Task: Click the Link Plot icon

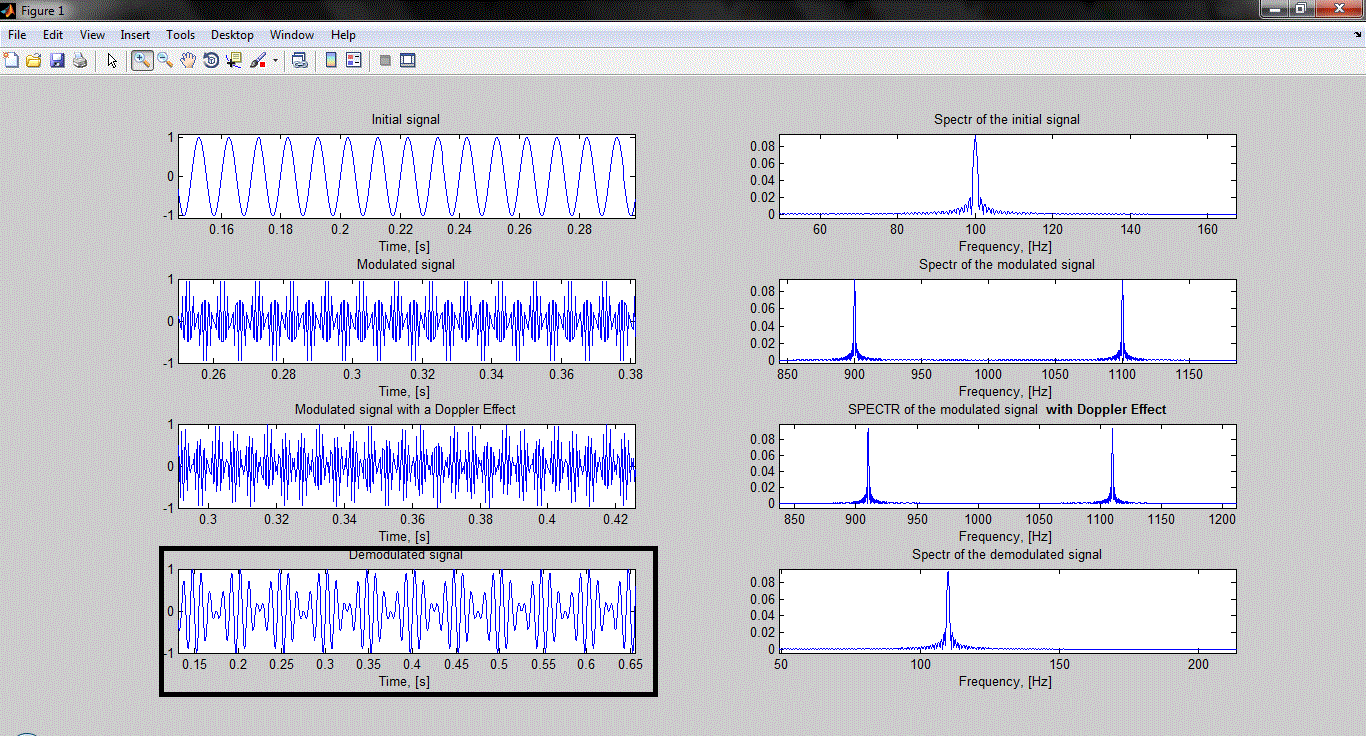Action: coord(299,61)
